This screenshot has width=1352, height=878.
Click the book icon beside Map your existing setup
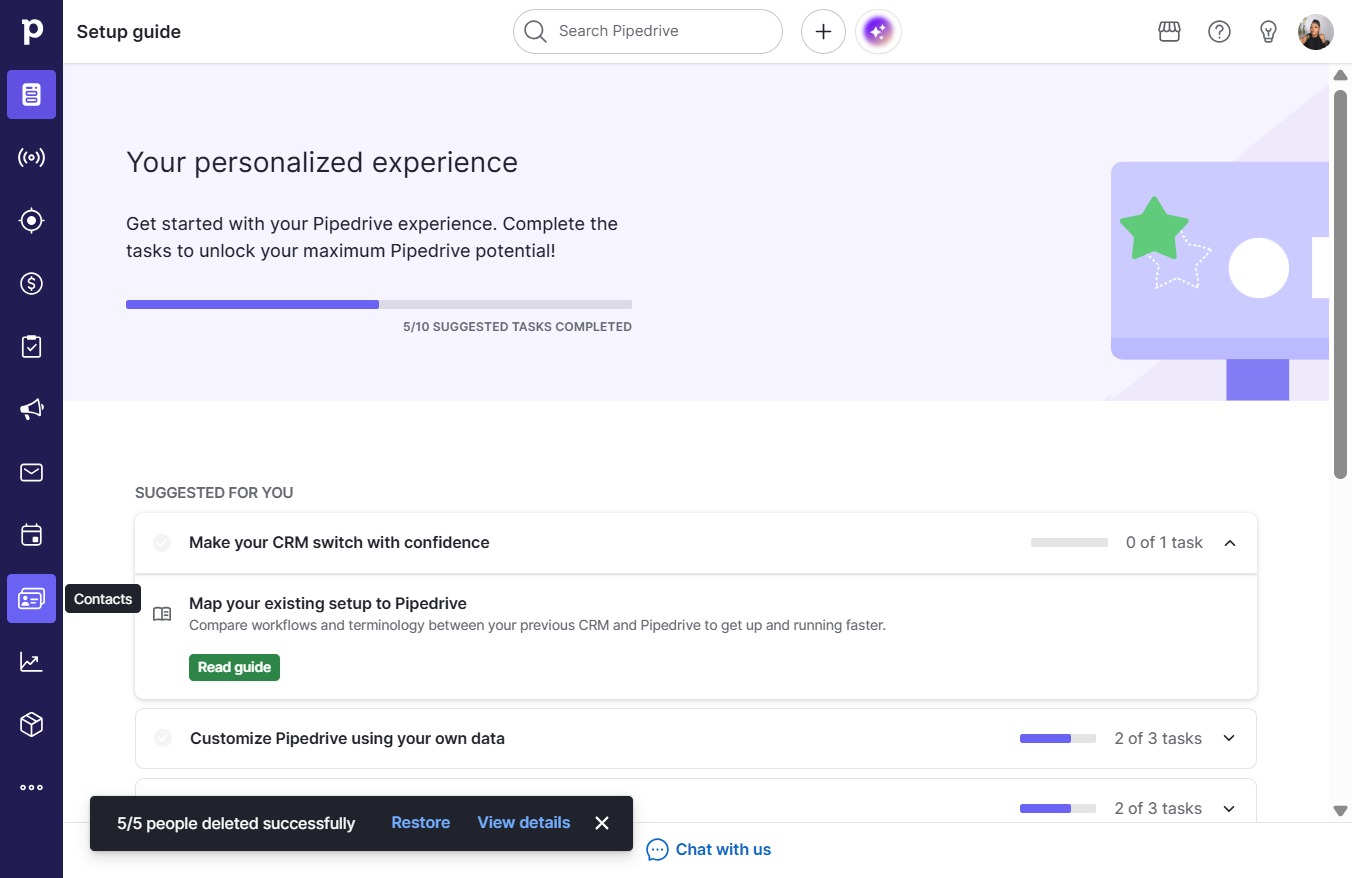click(x=162, y=614)
